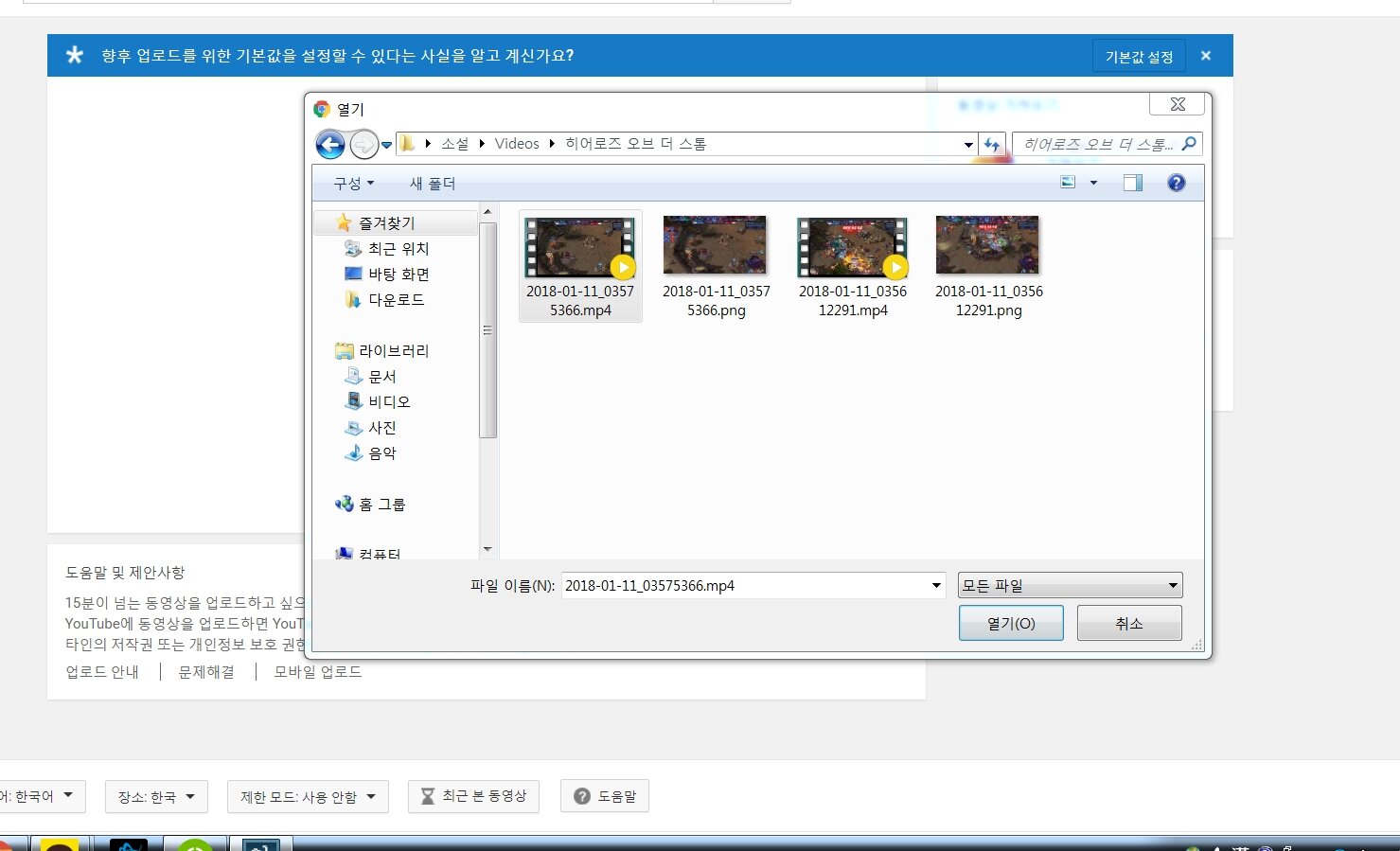Open the 사진 library
This screenshot has height=851, width=1400.
point(381,427)
